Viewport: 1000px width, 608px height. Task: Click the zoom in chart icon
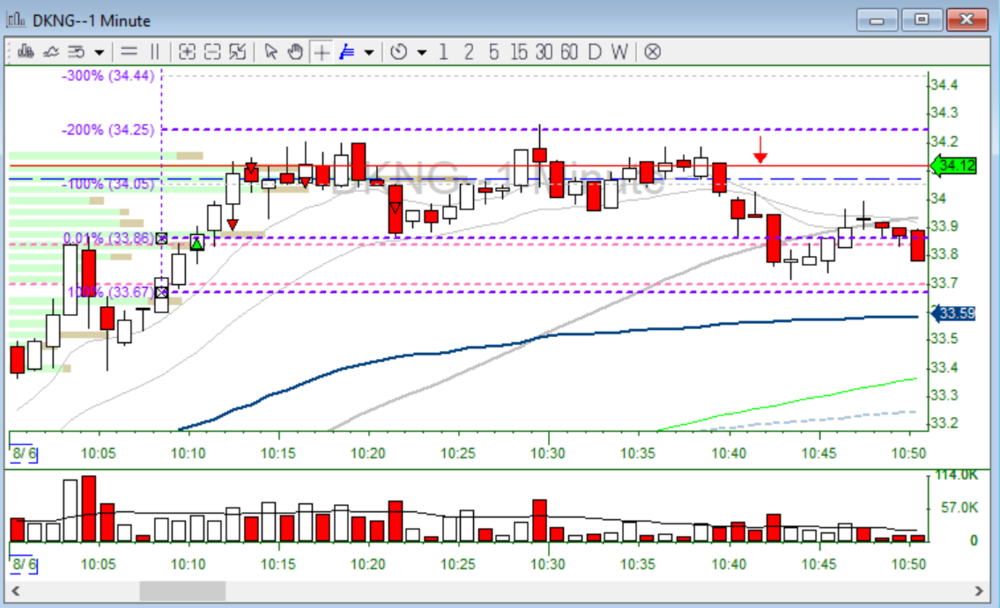[187, 51]
